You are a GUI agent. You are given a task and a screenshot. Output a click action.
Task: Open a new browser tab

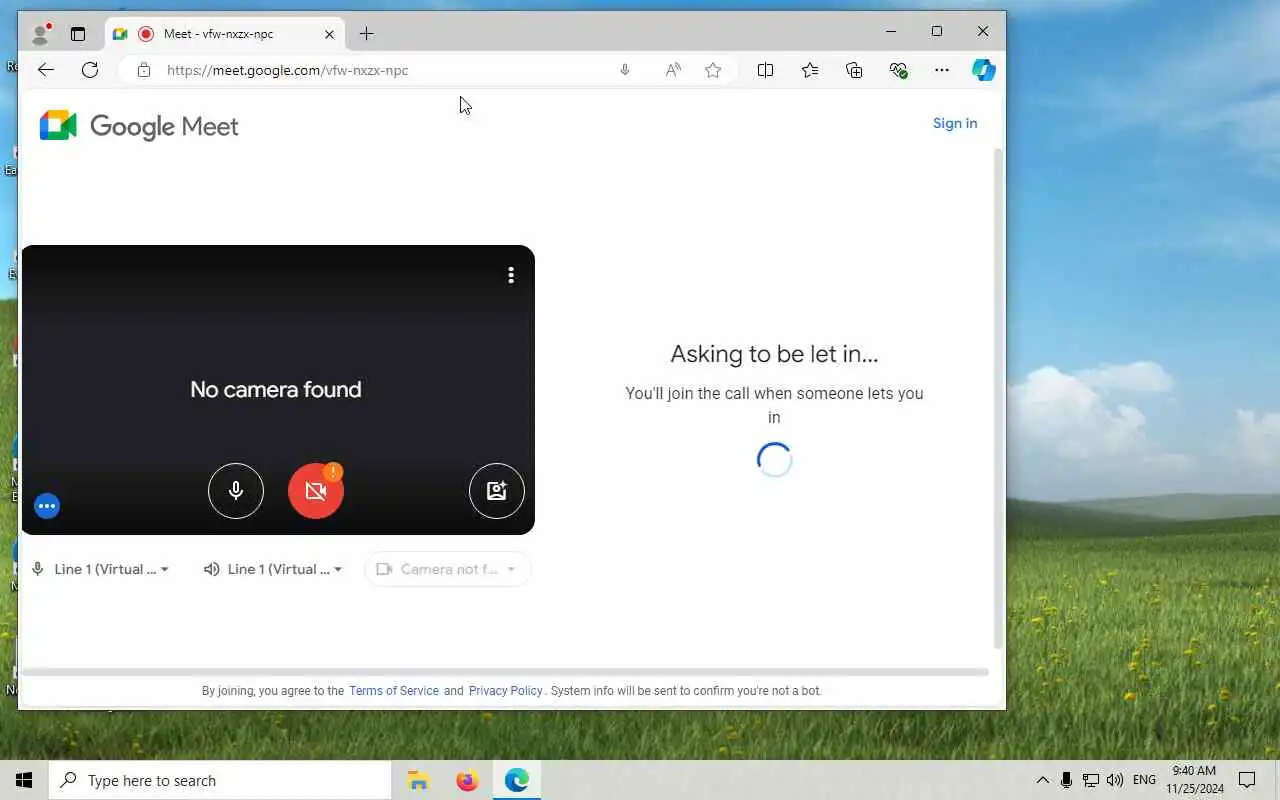[367, 34]
